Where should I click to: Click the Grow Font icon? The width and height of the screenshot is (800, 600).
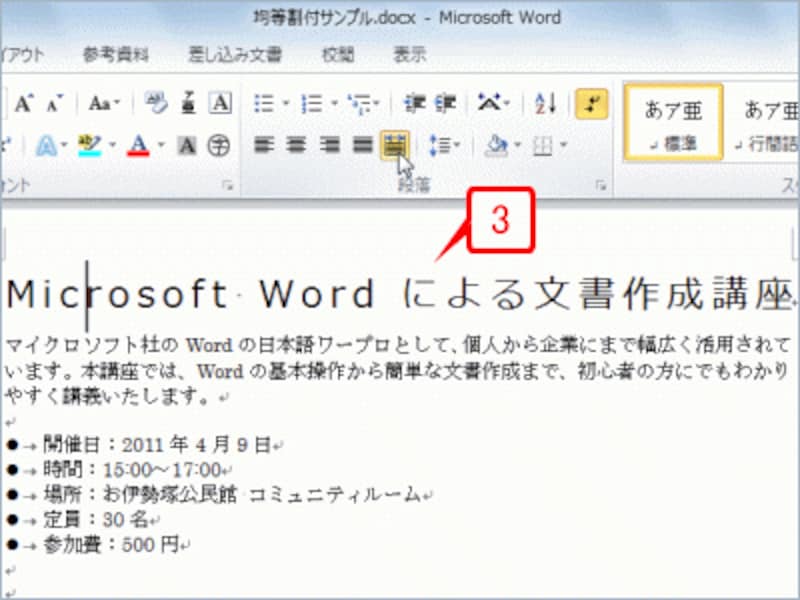[x=24, y=104]
